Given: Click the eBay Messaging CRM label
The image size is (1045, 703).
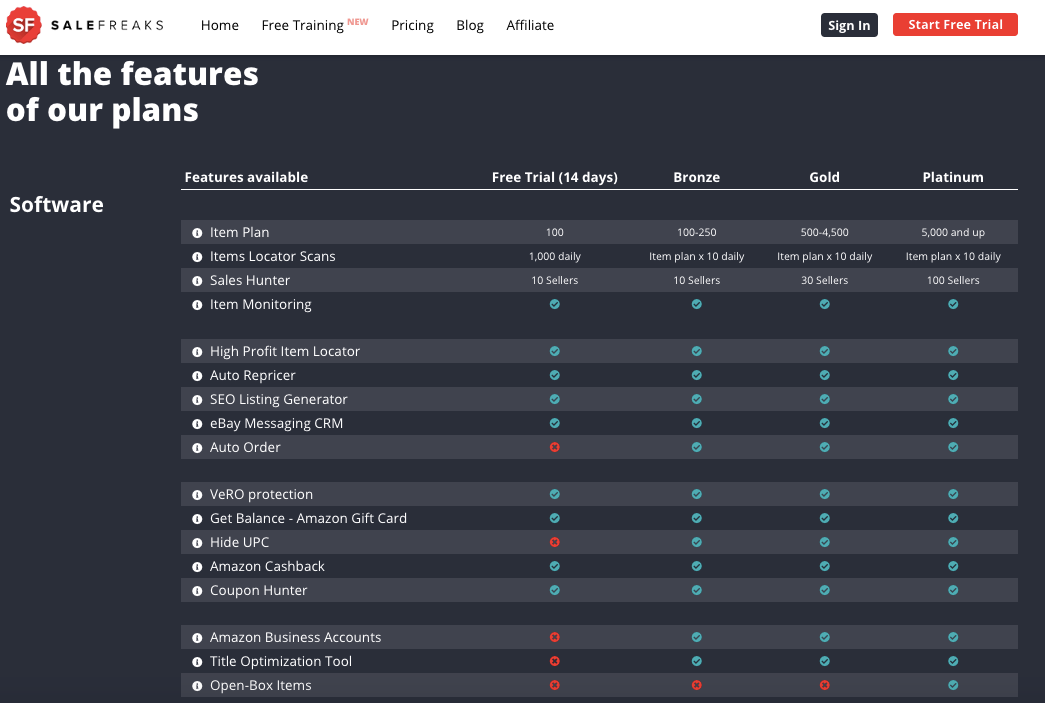Looking at the screenshot, I should 277,424.
